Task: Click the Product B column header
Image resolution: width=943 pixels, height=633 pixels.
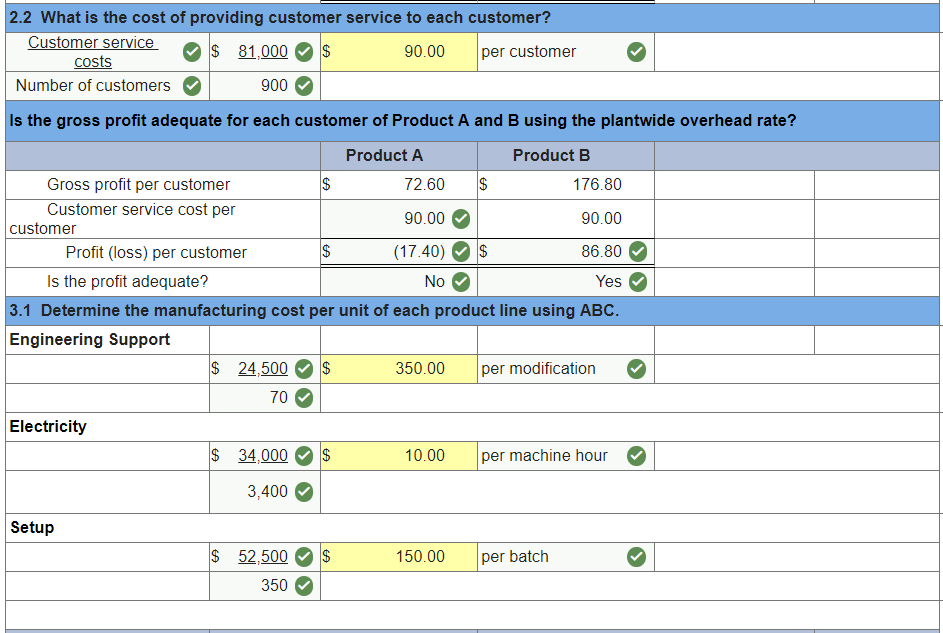Action: (x=550, y=156)
